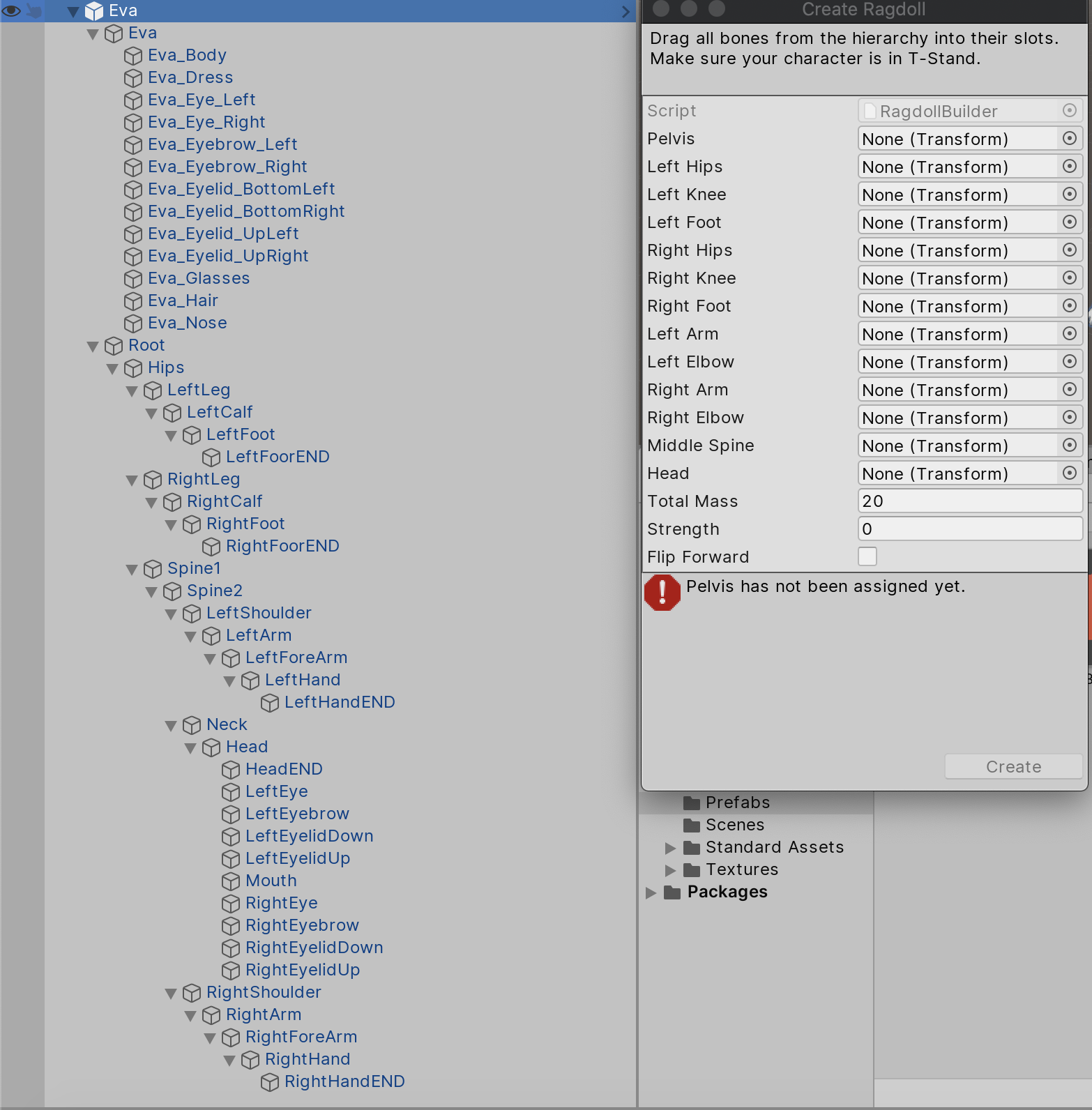Image resolution: width=1092 pixels, height=1110 pixels.
Task: Open object picker for Right Hips slot
Action: (x=1069, y=250)
